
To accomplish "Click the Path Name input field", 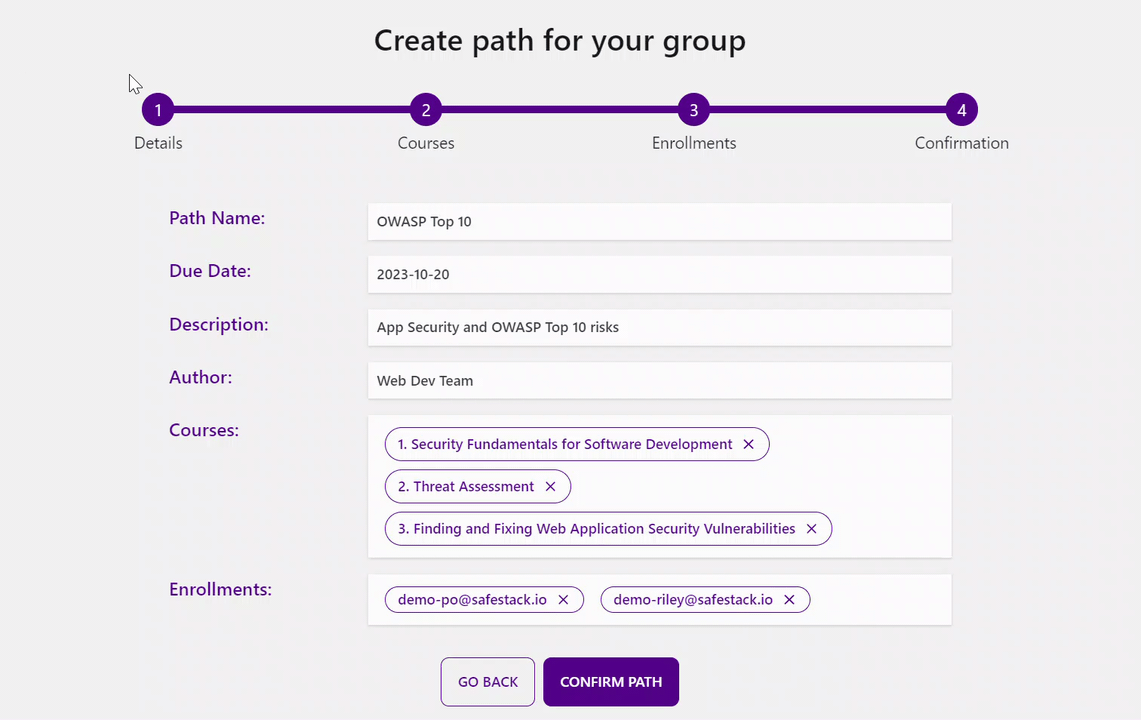I will [659, 221].
